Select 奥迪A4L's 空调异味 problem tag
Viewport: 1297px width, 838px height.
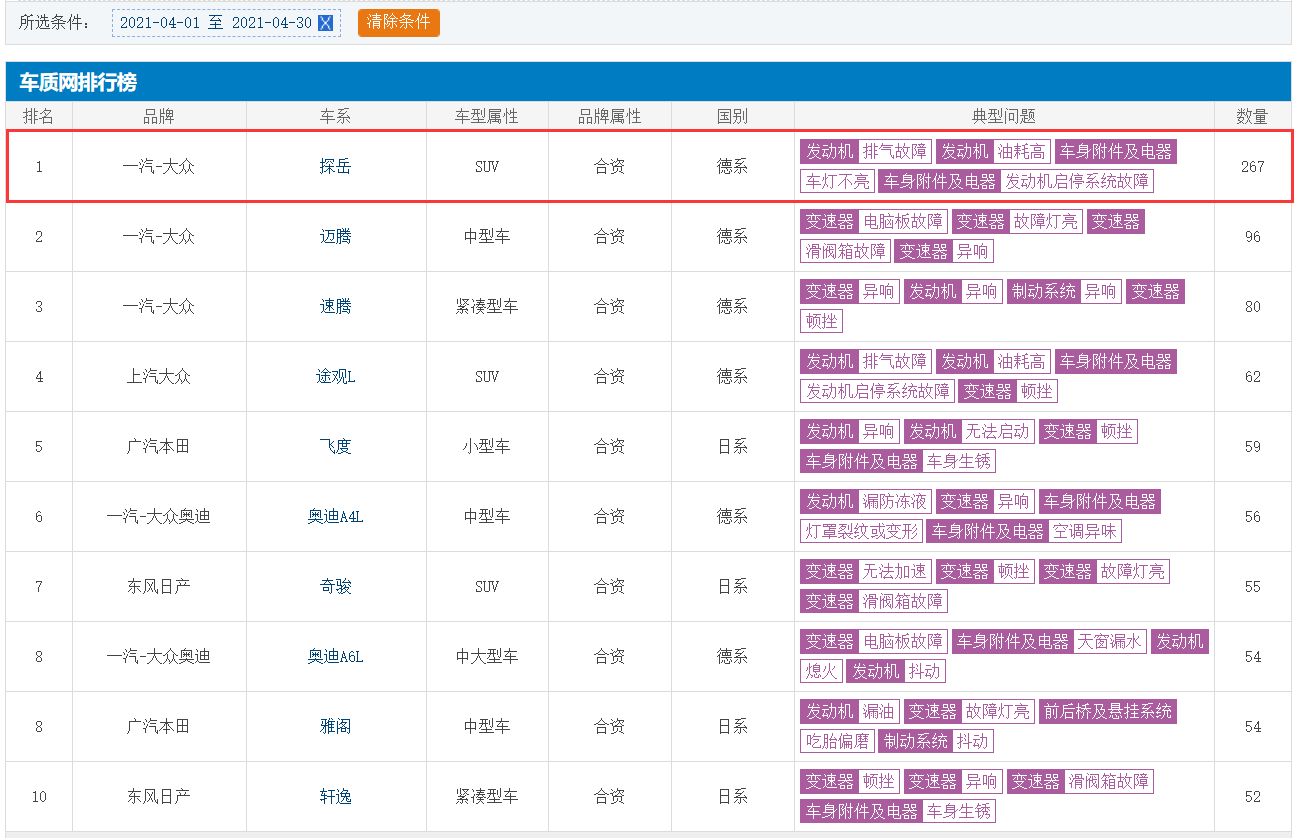click(x=1084, y=531)
